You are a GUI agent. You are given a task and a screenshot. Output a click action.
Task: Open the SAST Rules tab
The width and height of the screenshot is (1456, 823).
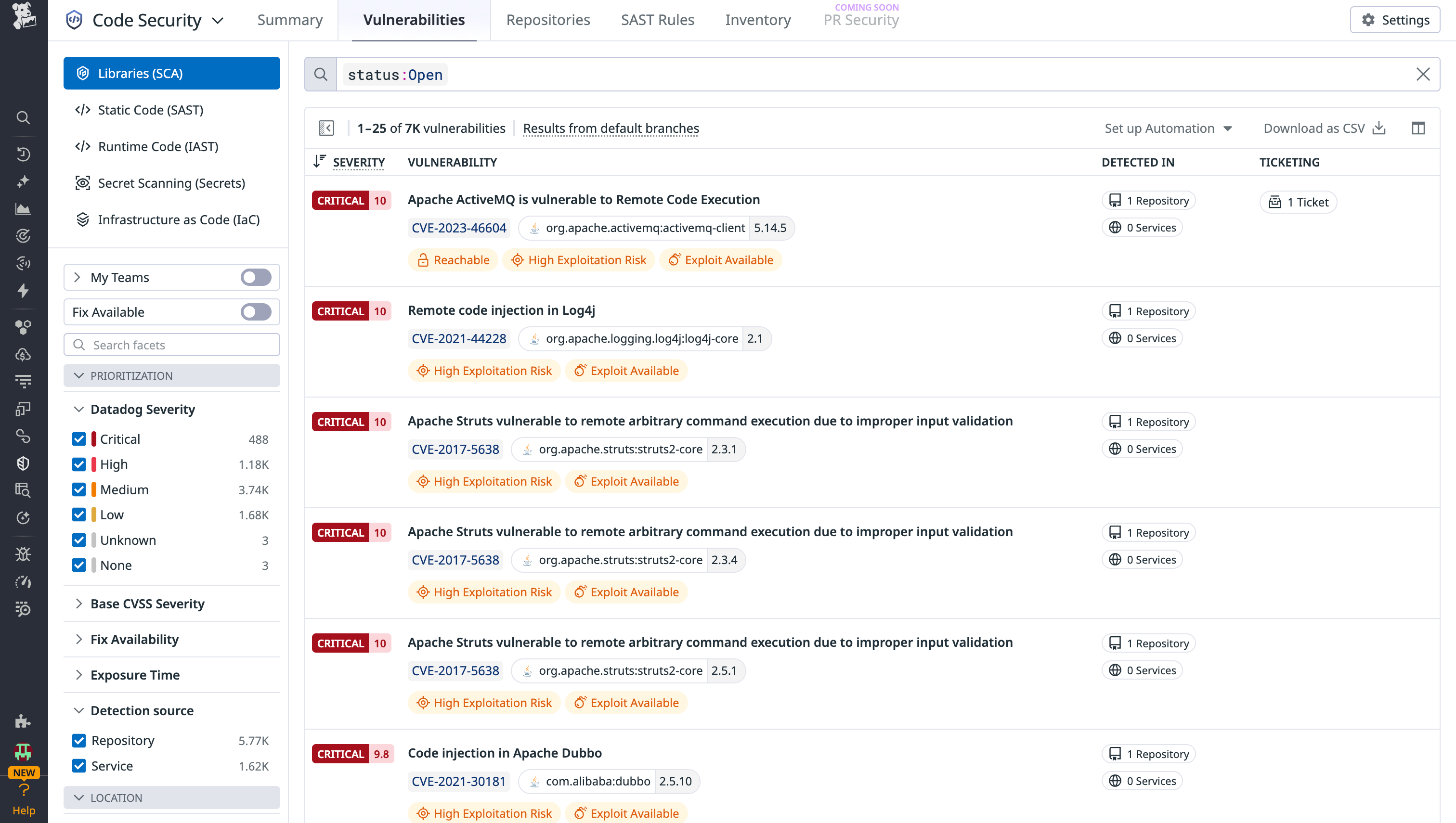[x=658, y=20]
